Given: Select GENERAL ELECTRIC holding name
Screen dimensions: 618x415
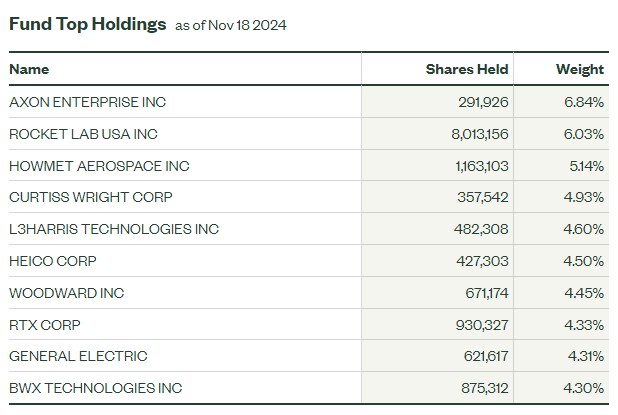Looking at the screenshot, I should point(78,356).
